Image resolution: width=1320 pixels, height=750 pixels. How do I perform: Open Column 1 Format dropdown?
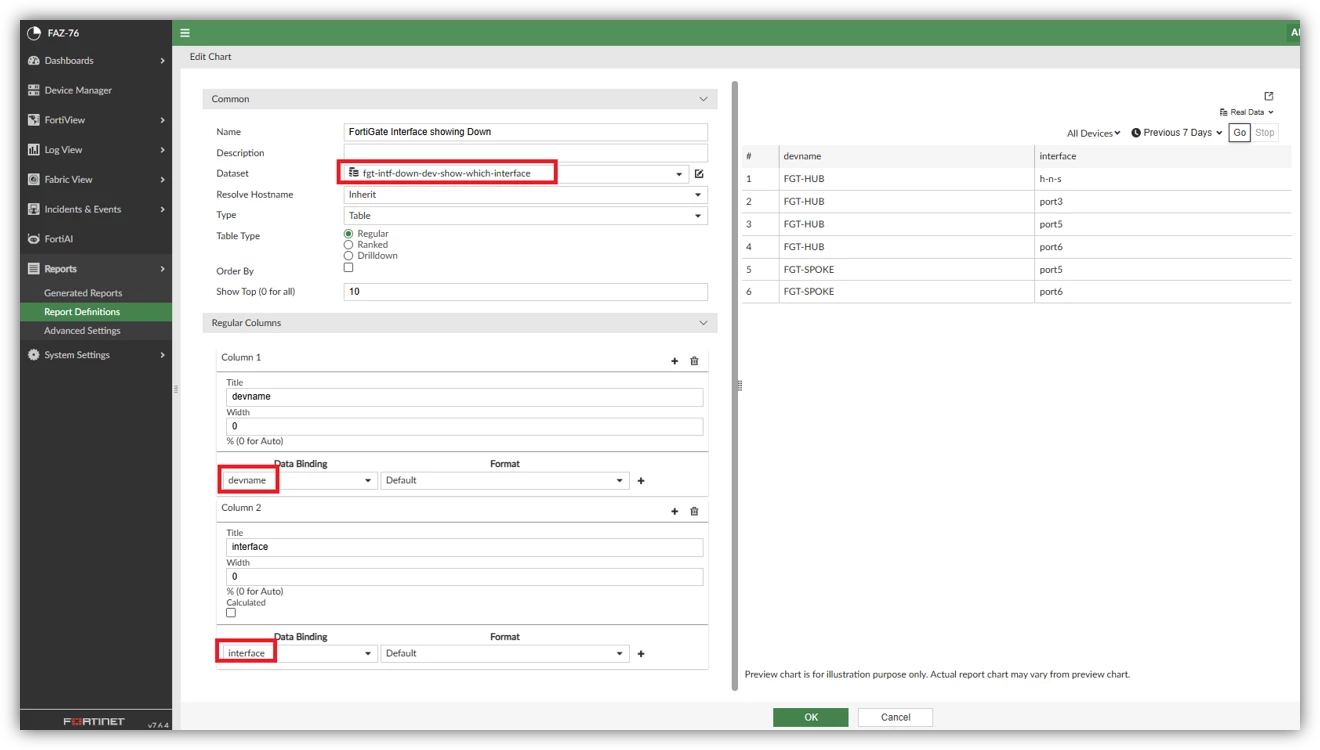tap(505, 481)
